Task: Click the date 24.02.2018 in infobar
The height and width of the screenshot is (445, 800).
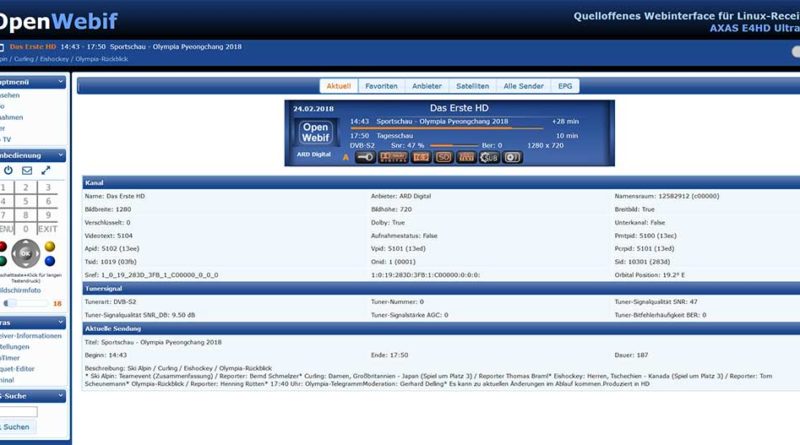Action: coord(313,109)
